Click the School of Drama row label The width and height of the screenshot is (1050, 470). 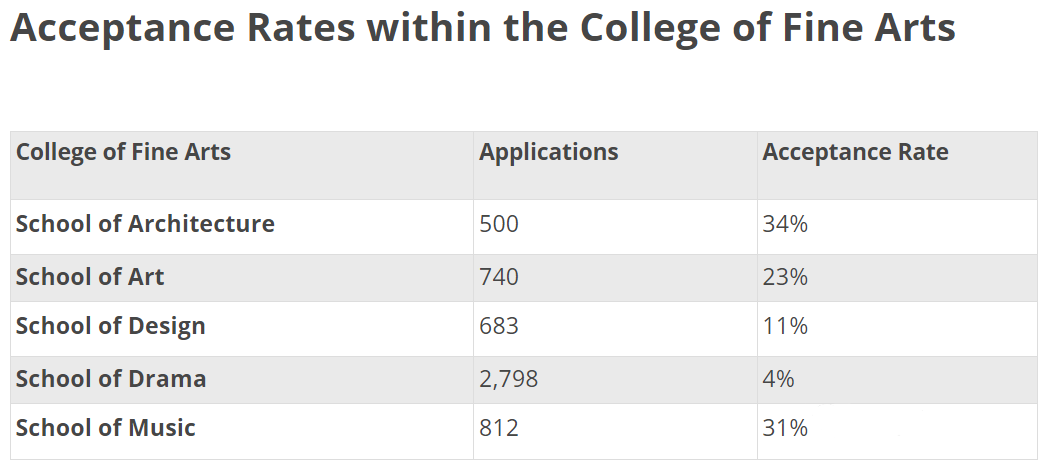coord(111,379)
